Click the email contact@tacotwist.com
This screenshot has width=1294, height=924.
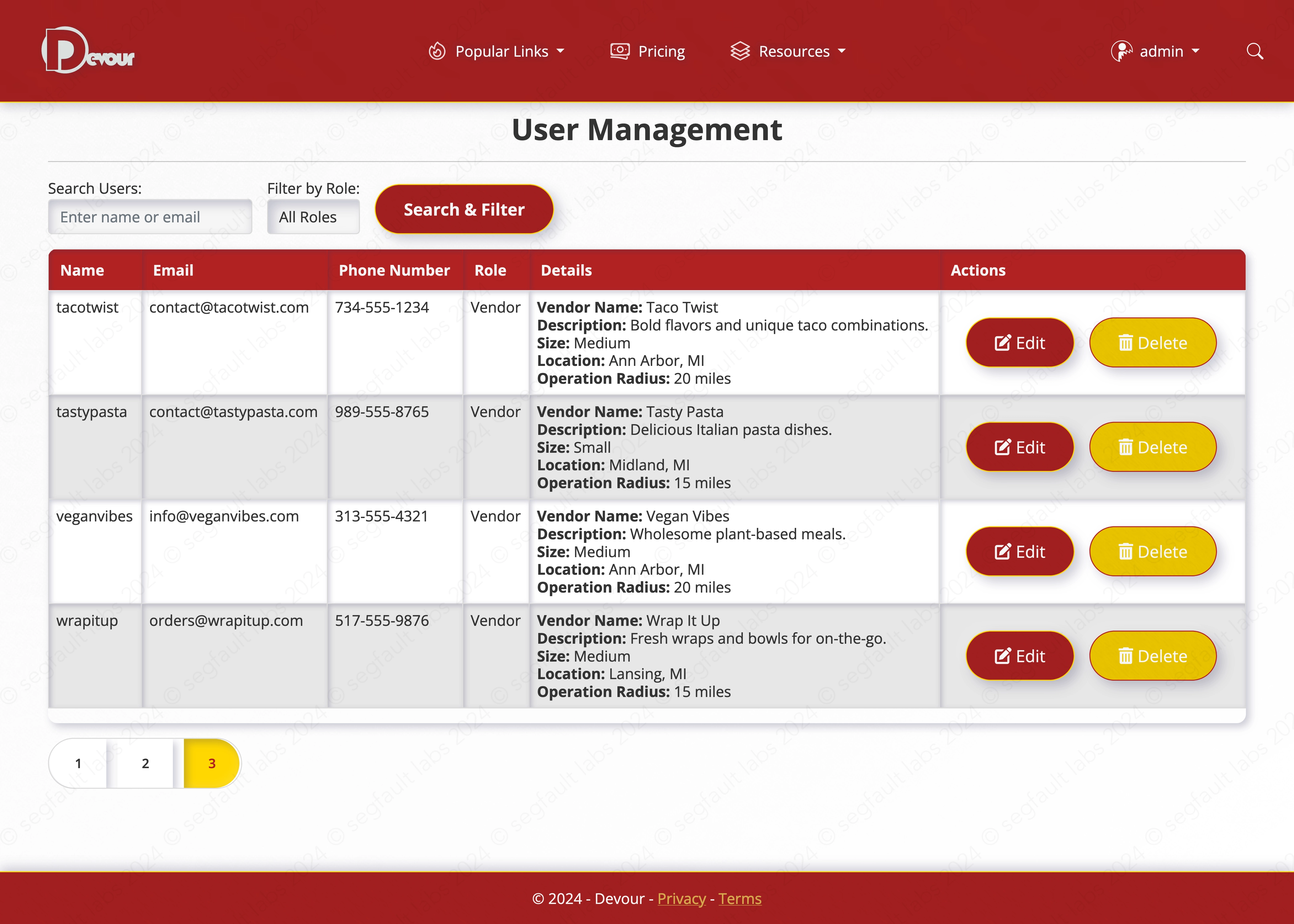click(x=229, y=307)
